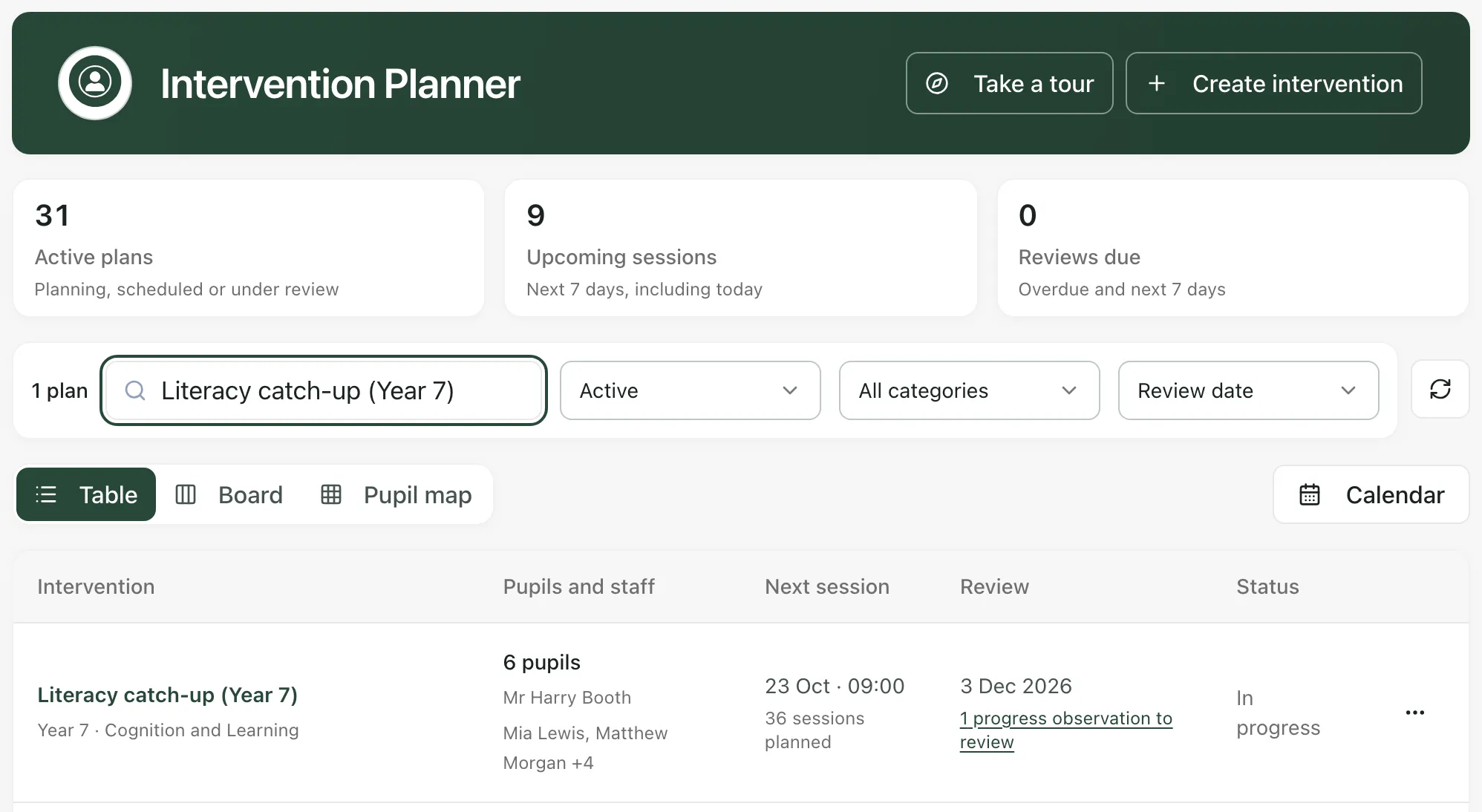Click Year 7 · Cognition and Learning text
The image size is (1482, 812).
pyautogui.click(x=168, y=730)
